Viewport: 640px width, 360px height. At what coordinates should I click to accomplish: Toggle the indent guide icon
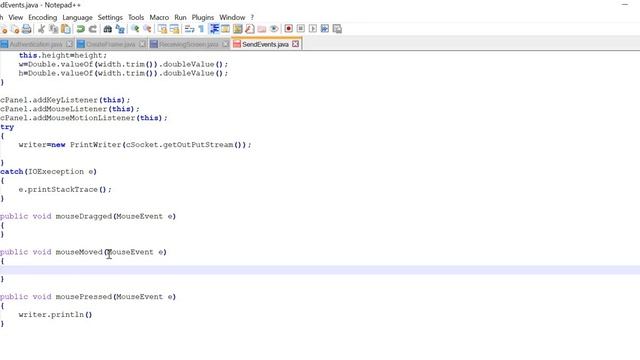(214, 29)
